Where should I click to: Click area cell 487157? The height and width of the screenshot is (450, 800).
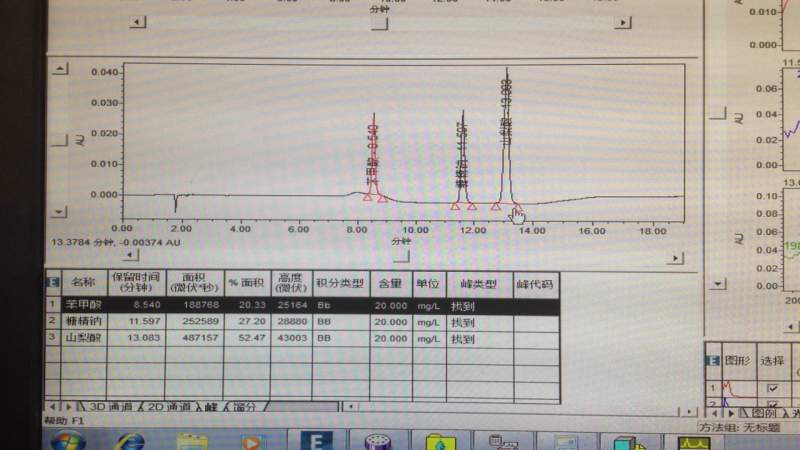(194, 338)
